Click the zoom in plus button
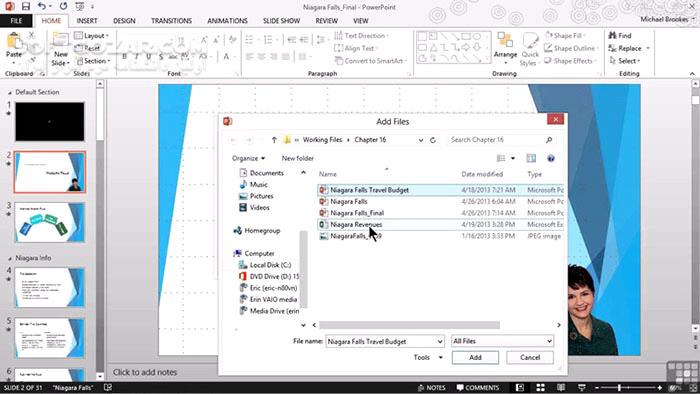Viewport: 700px width, 394px height. (x=660, y=388)
